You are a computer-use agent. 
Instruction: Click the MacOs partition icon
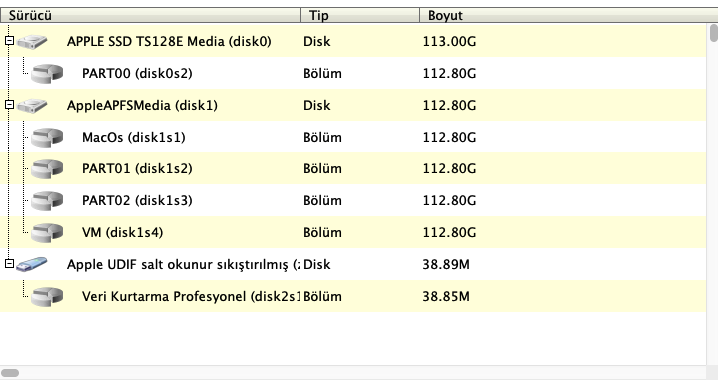(x=47, y=137)
